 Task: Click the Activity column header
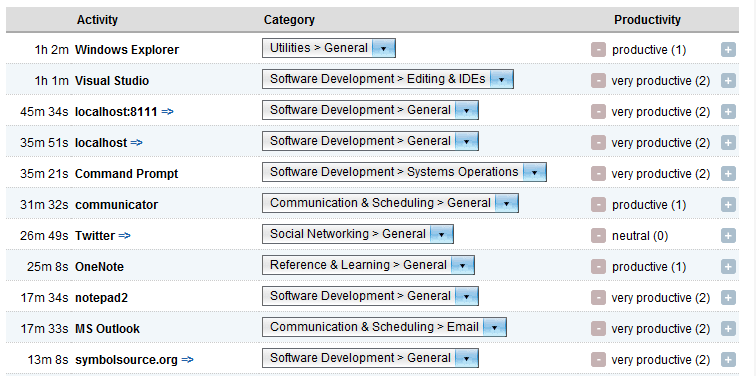click(x=97, y=20)
